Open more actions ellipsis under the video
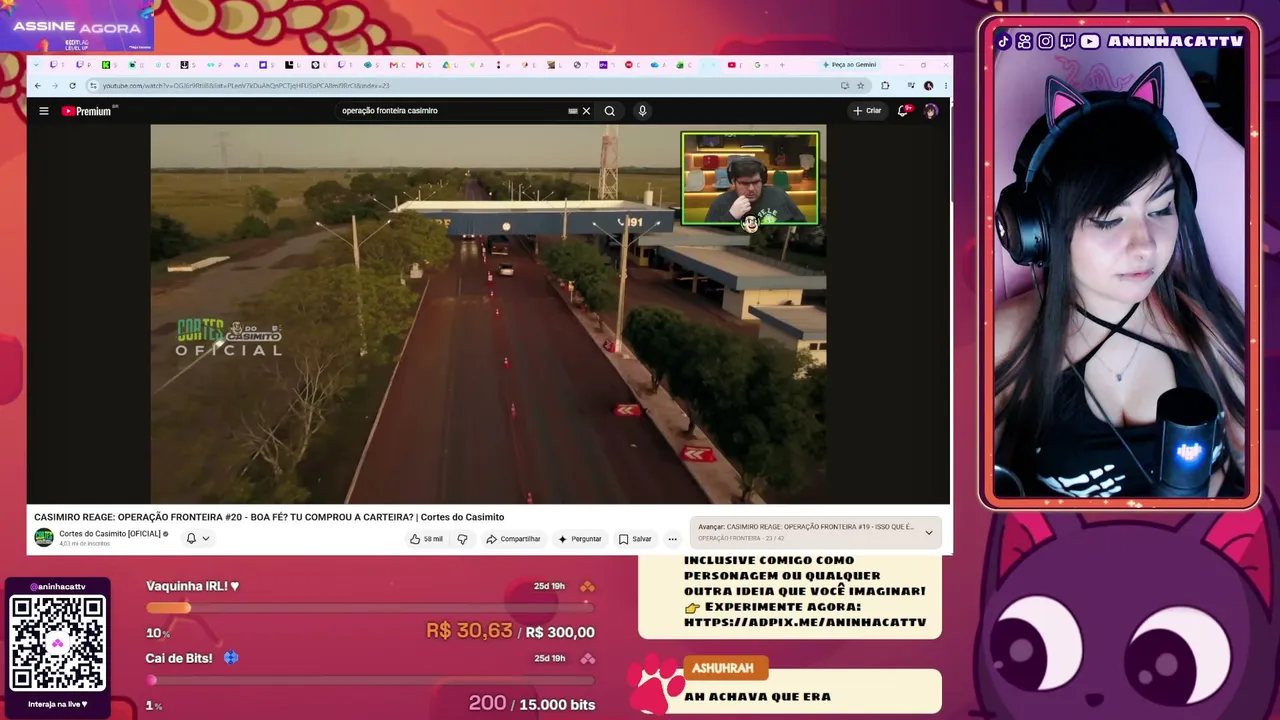 (x=672, y=539)
